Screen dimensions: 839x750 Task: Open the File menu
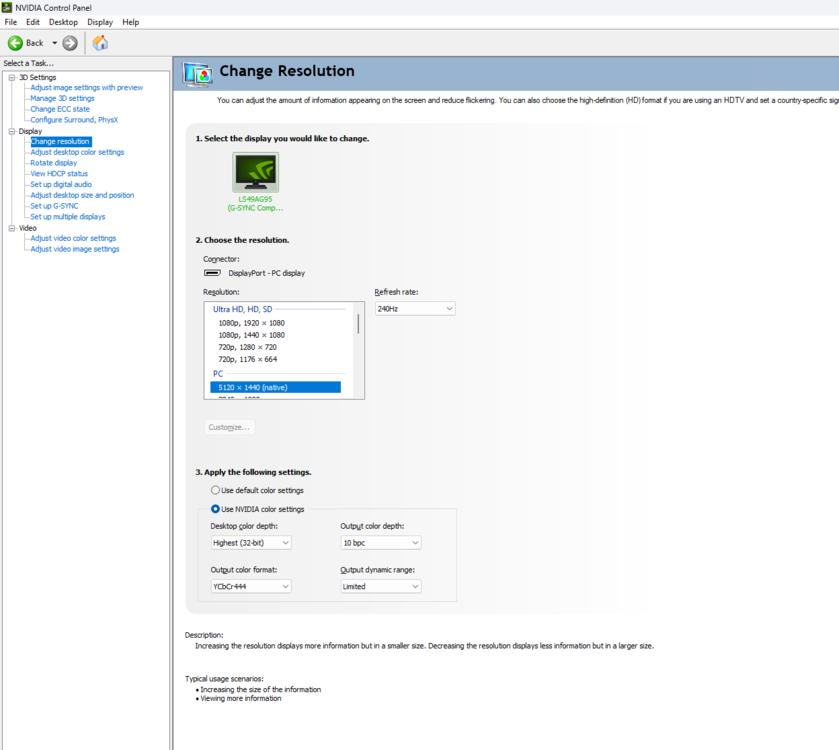point(11,22)
